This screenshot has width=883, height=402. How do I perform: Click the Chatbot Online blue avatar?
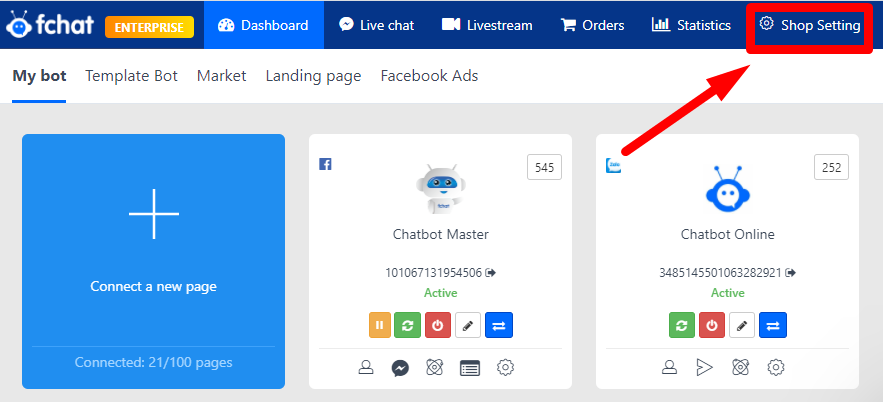[728, 189]
